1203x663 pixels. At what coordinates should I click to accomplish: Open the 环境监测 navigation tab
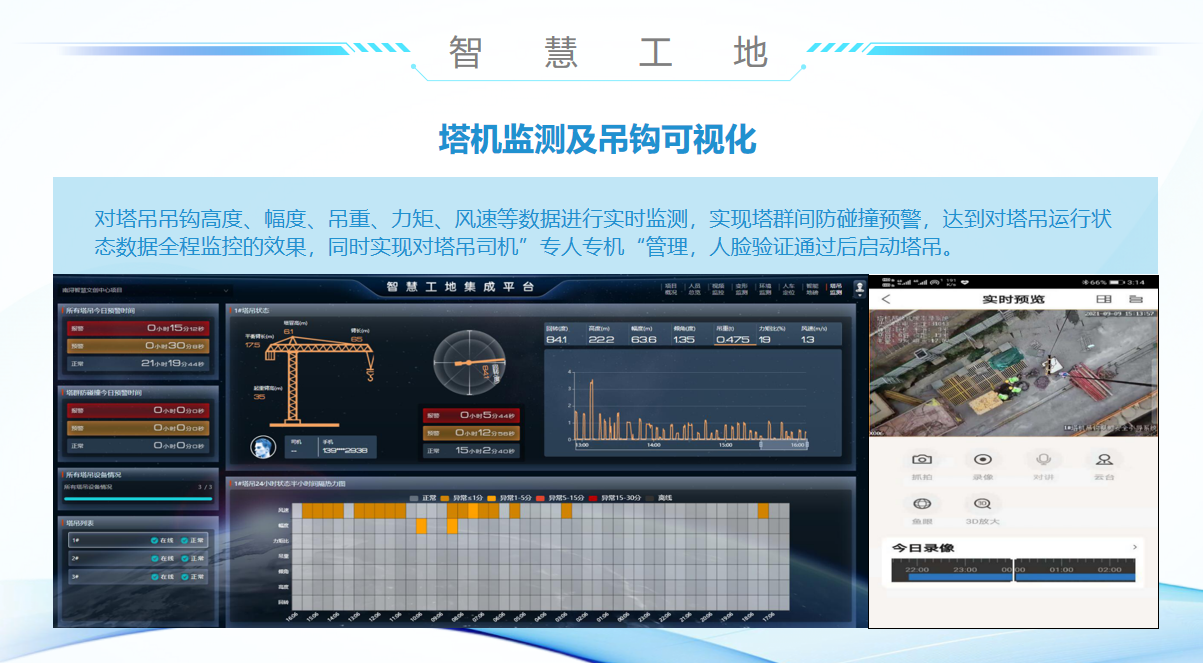click(765, 289)
